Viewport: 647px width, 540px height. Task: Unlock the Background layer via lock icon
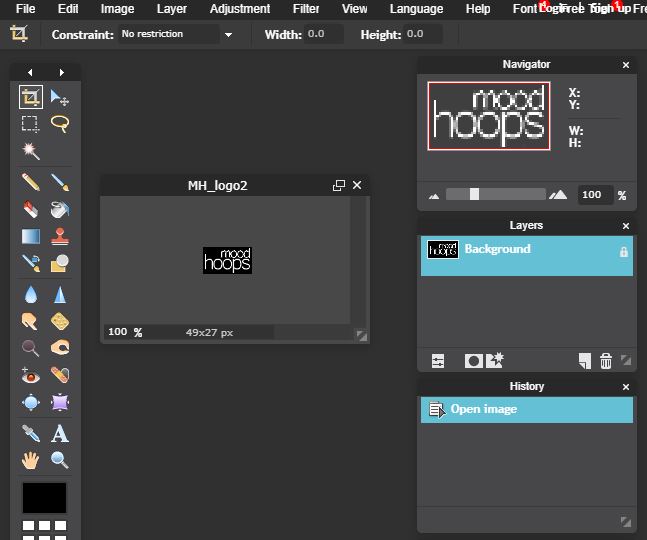[x=624, y=253]
